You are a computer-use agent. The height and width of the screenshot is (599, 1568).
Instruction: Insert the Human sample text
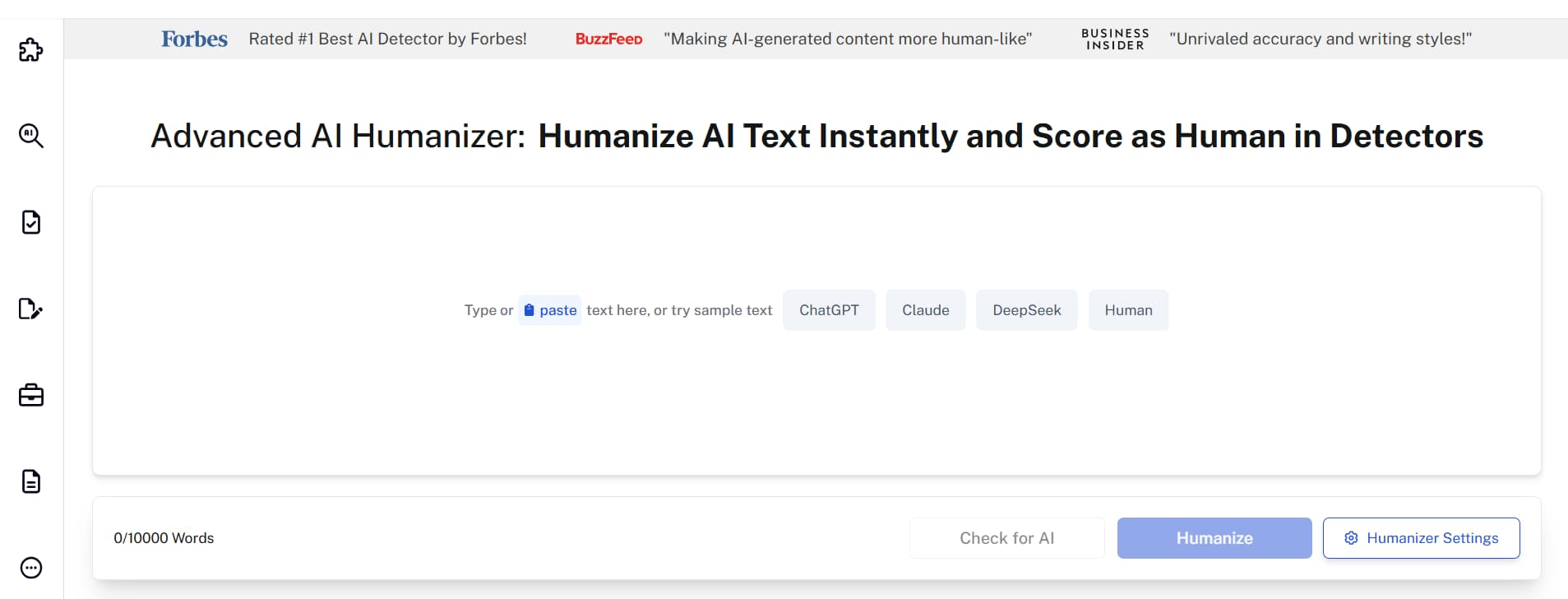[x=1128, y=310]
